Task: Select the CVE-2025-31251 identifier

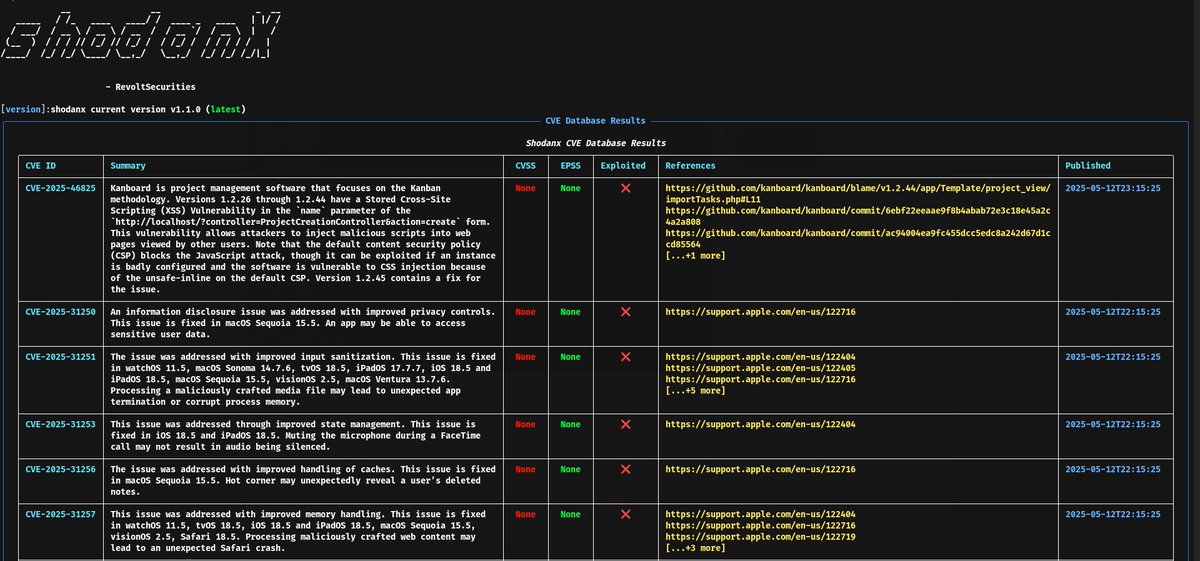Action: tap(60, 357)
